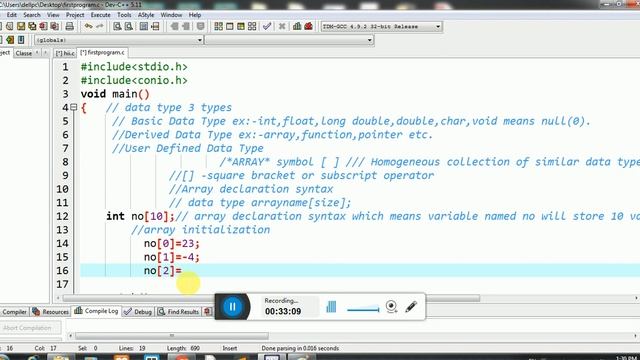This screenshot has height=360, width=640.
Task: Open the Compile Log bottom tab
Action: click(x=96, y=311)
